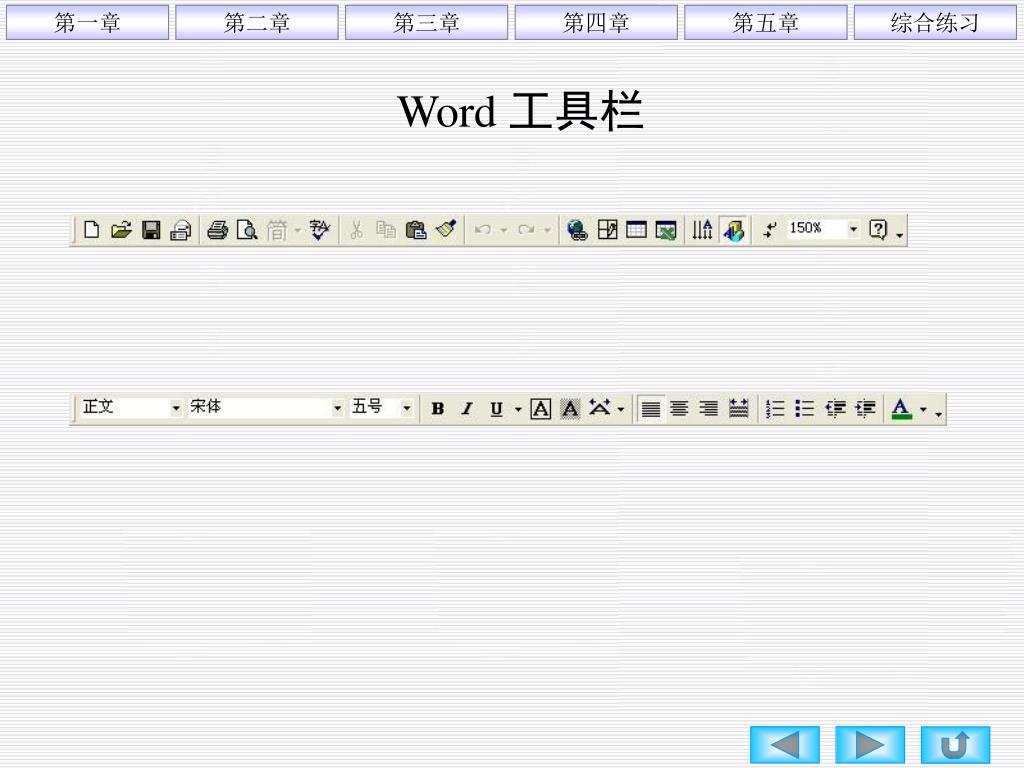Image resolution: width=1024 pixels, height=768 pixels.
Task: Apply Numbered list icon
Action: (x=775, y=409)
